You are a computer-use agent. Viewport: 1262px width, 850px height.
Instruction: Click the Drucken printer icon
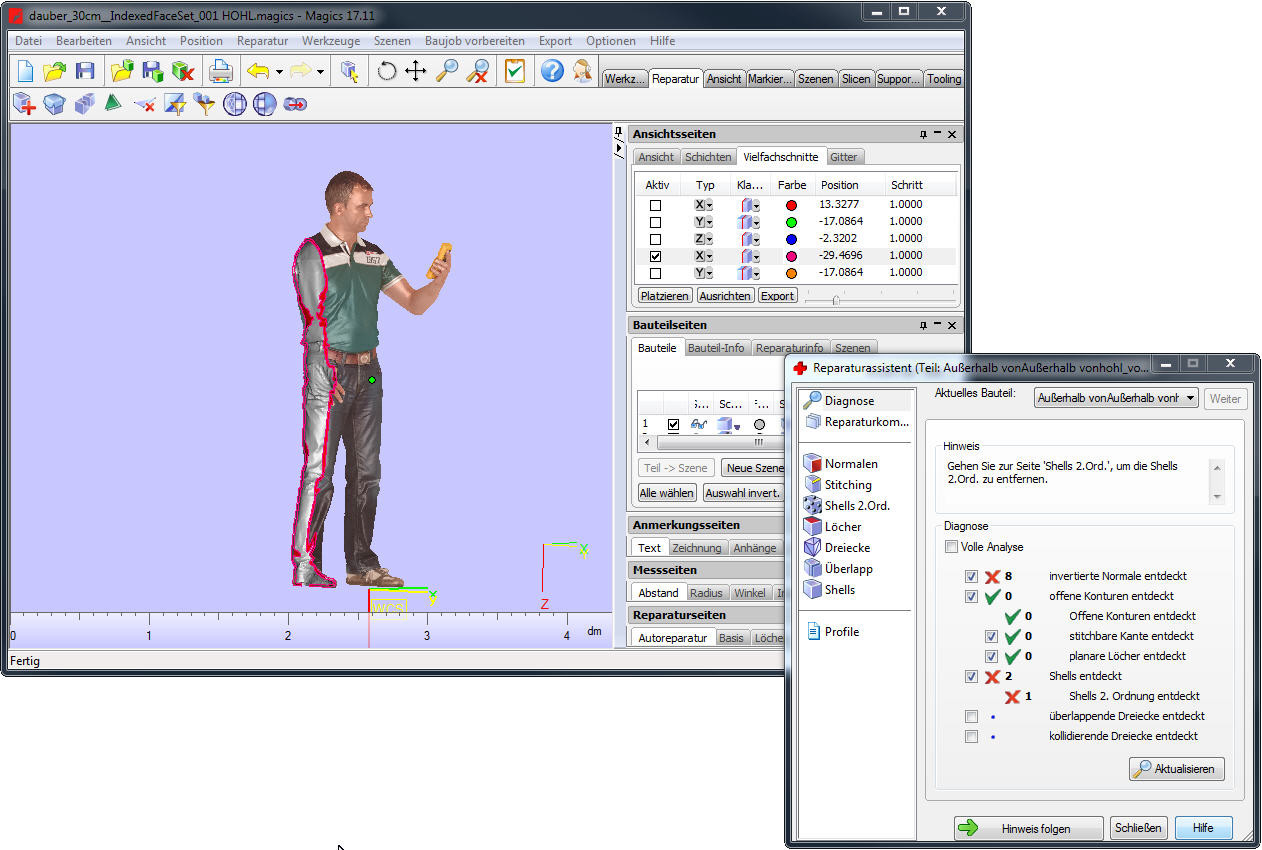point(220,71)
